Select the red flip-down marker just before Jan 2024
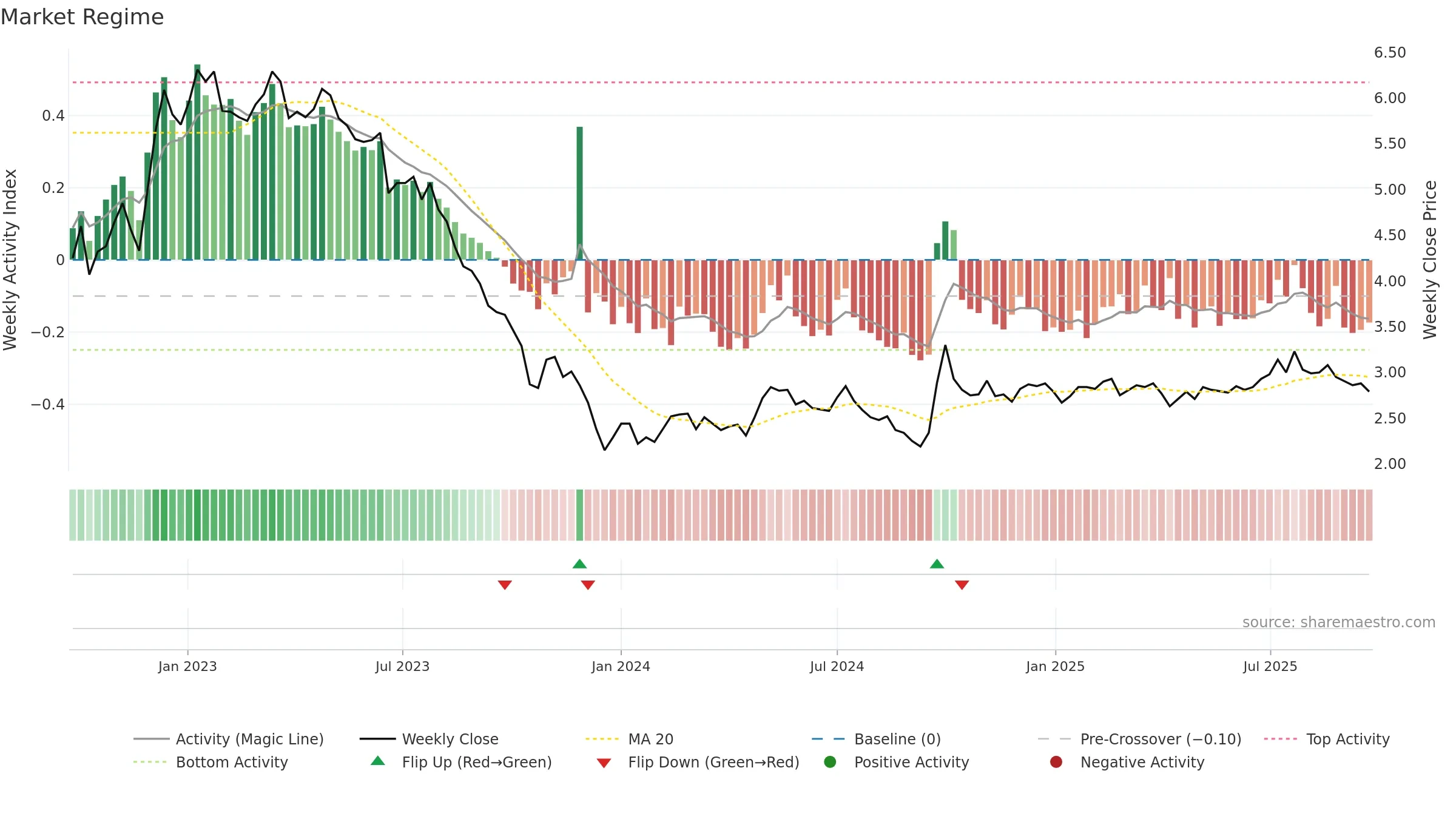 point(588,585)
